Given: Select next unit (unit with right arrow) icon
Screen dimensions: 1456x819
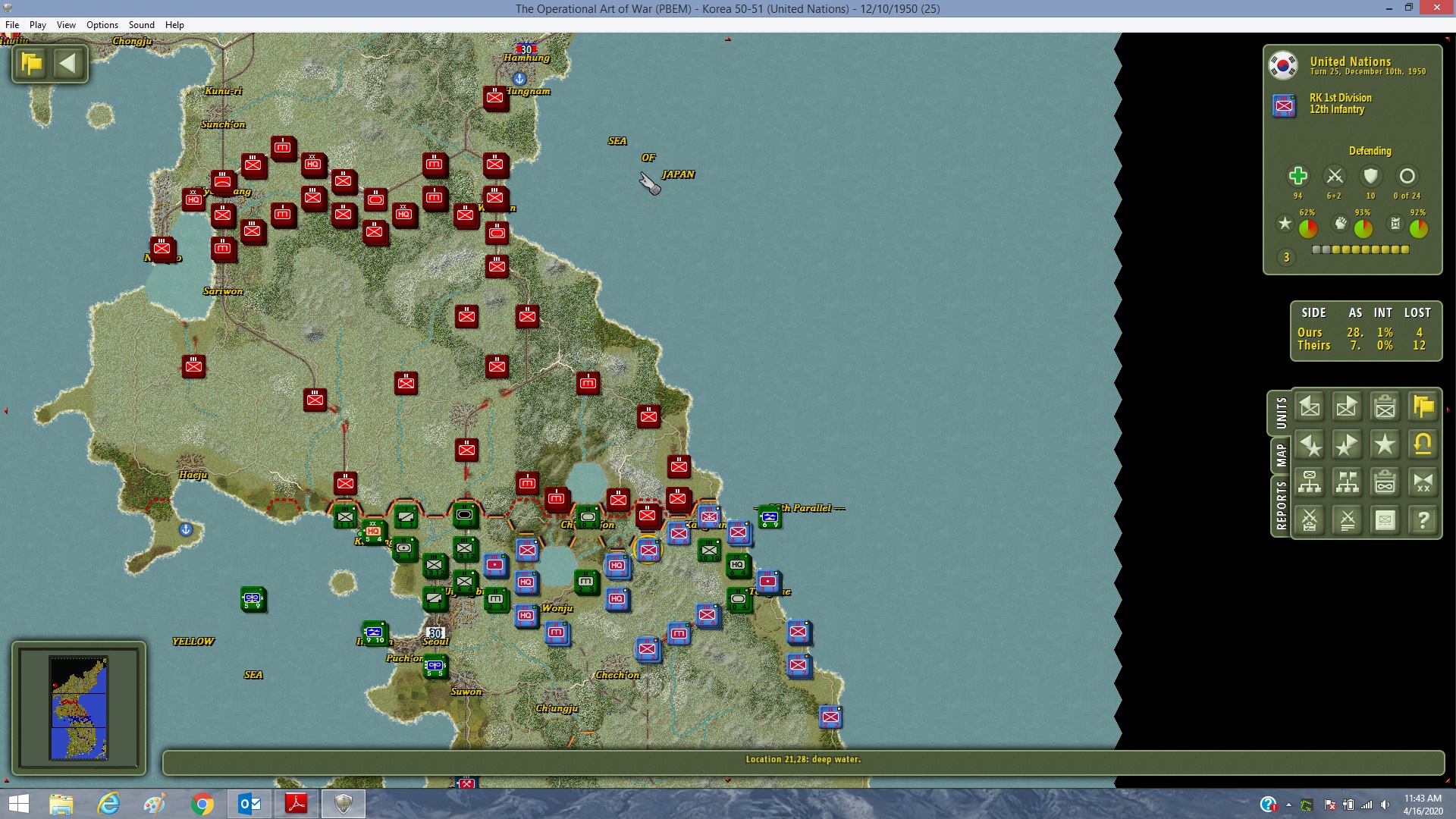Looking at the screenshot, I should pos(1347,407).
